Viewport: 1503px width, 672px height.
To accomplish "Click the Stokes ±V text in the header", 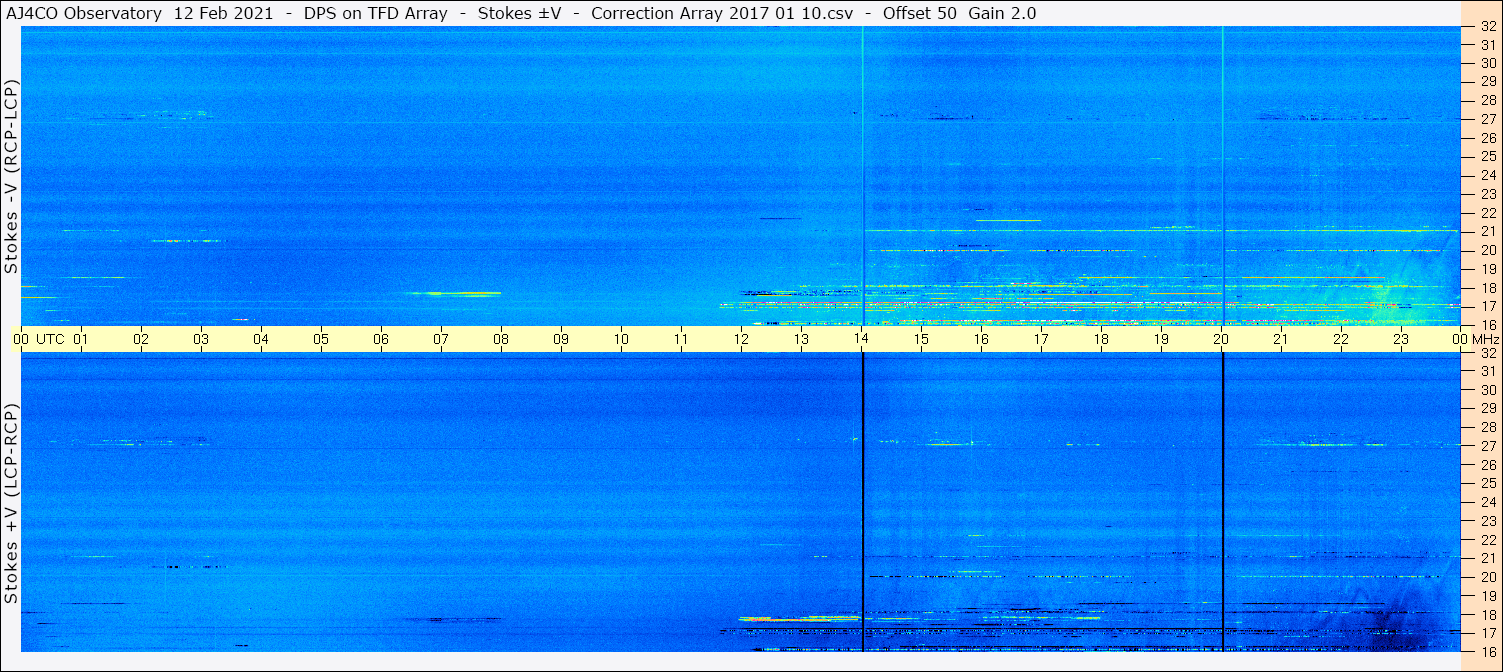I will point(519,13).
